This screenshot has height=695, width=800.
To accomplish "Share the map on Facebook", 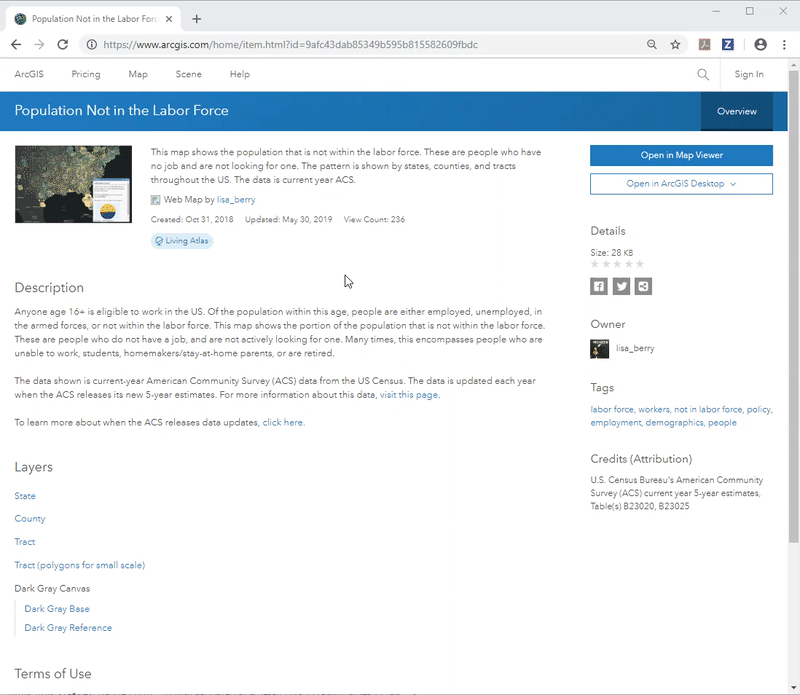I will pyautogui.click(x=598, y=286).
